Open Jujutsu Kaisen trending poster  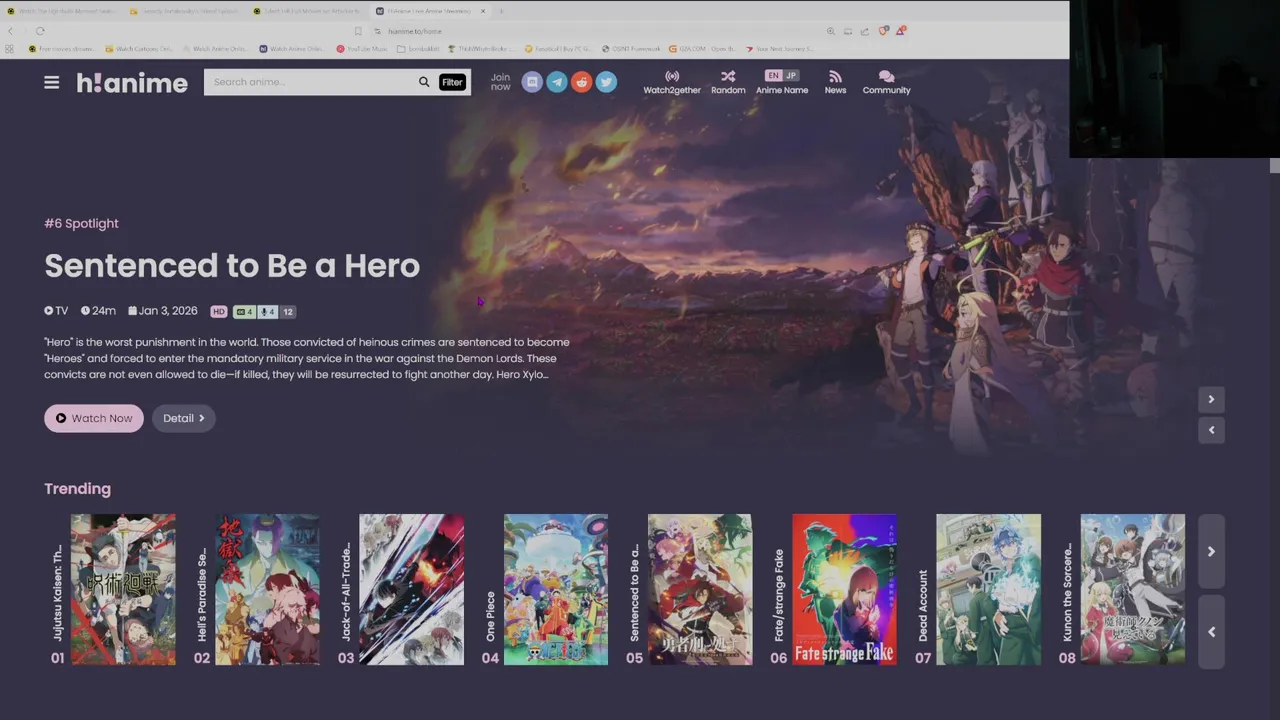click(x=123, y=589)
